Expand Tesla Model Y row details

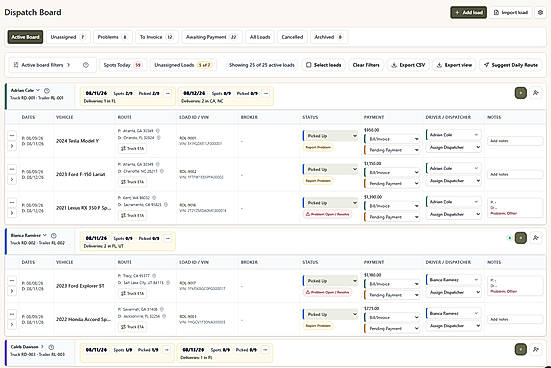coord(12,146)
